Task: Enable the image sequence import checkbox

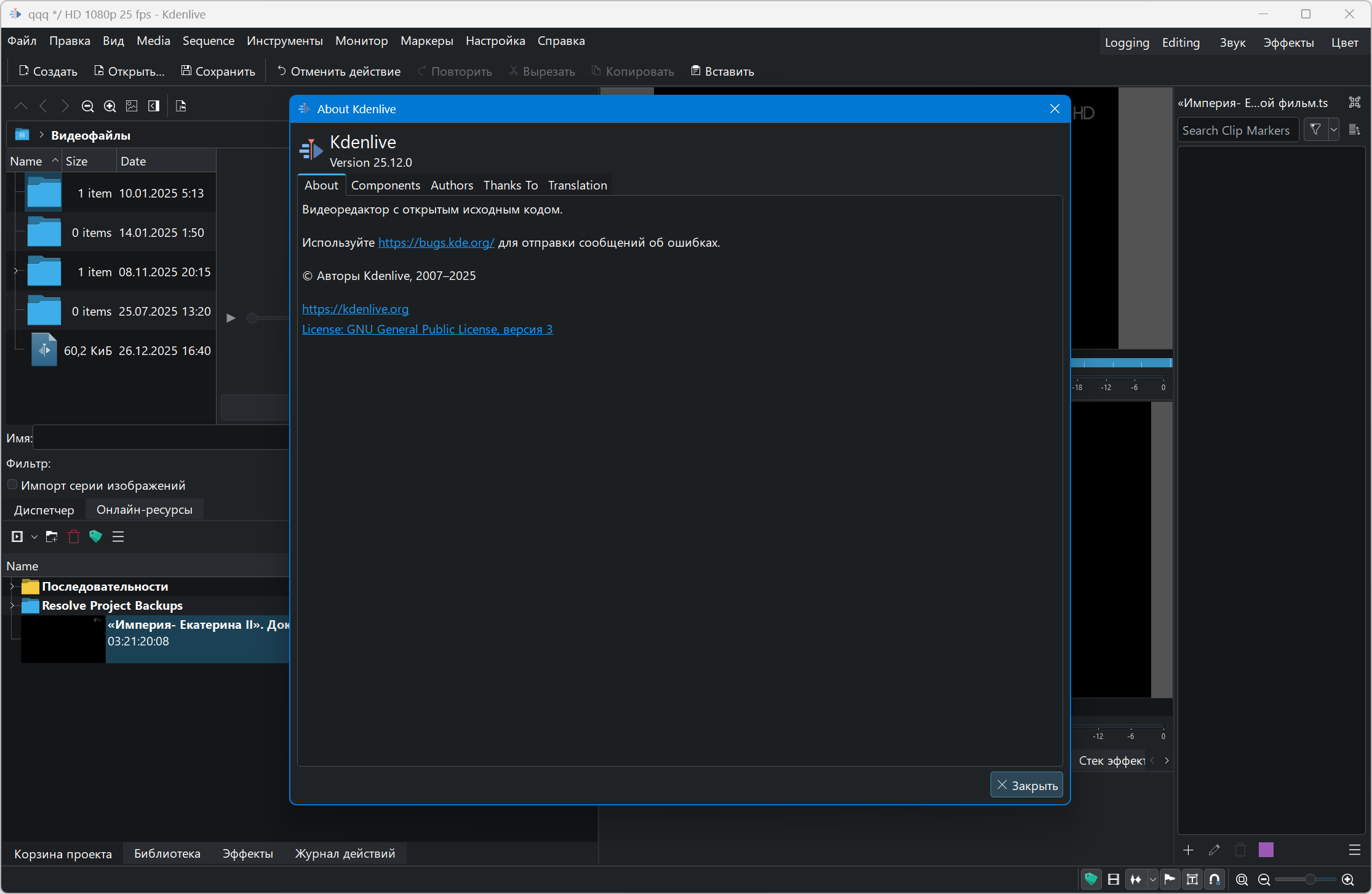Action: [12, 485]
